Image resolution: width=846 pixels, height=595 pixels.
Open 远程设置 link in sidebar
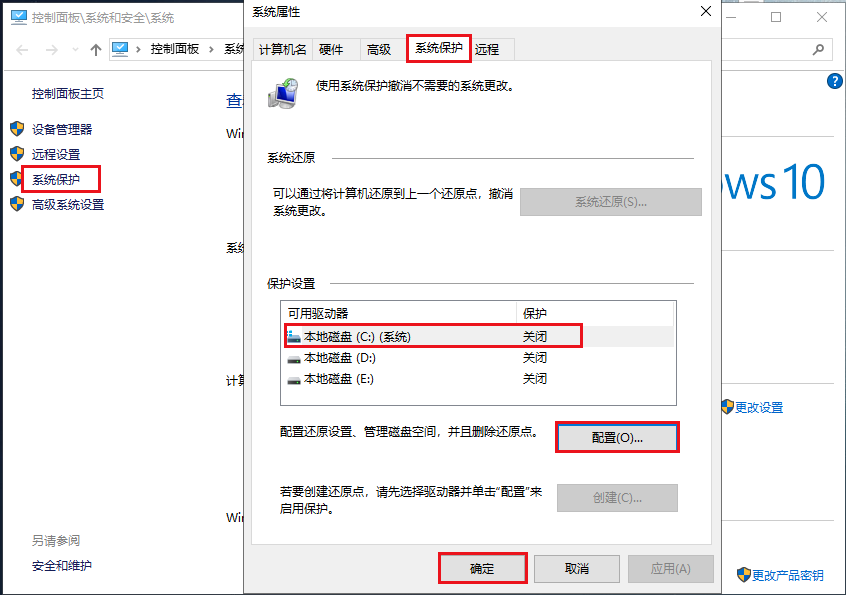56,154
